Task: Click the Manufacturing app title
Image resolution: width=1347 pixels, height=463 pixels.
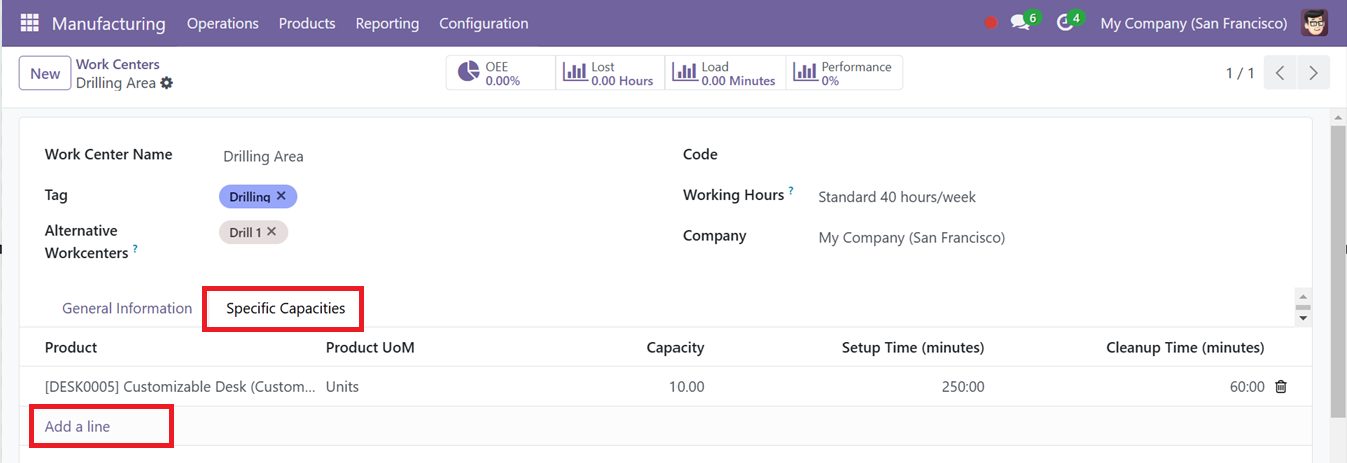Action: (x=109, y=23)
